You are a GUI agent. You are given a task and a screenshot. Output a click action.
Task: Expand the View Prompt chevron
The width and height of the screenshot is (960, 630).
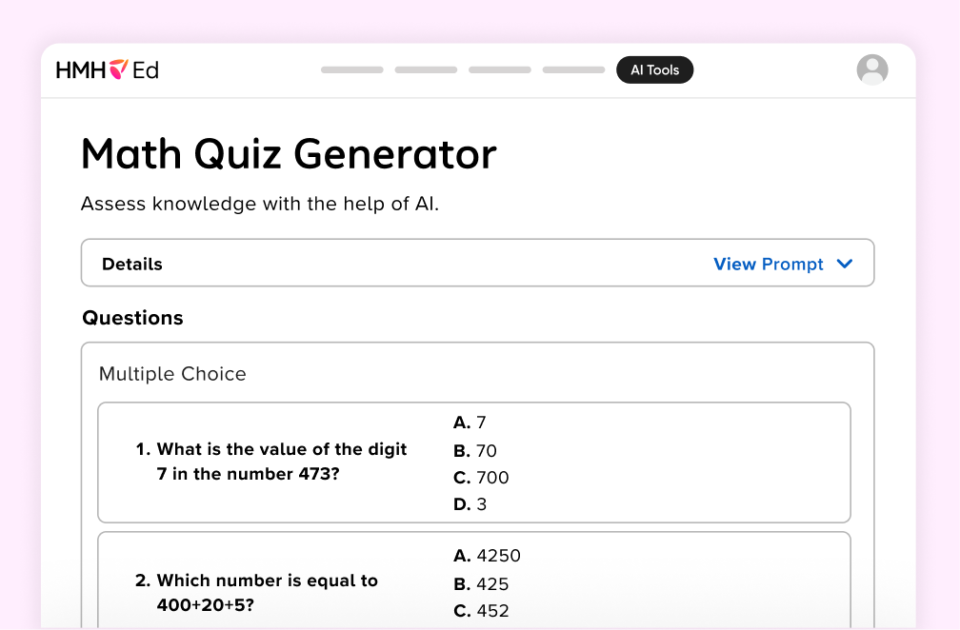pyautogui.click(x=845, y=264)
